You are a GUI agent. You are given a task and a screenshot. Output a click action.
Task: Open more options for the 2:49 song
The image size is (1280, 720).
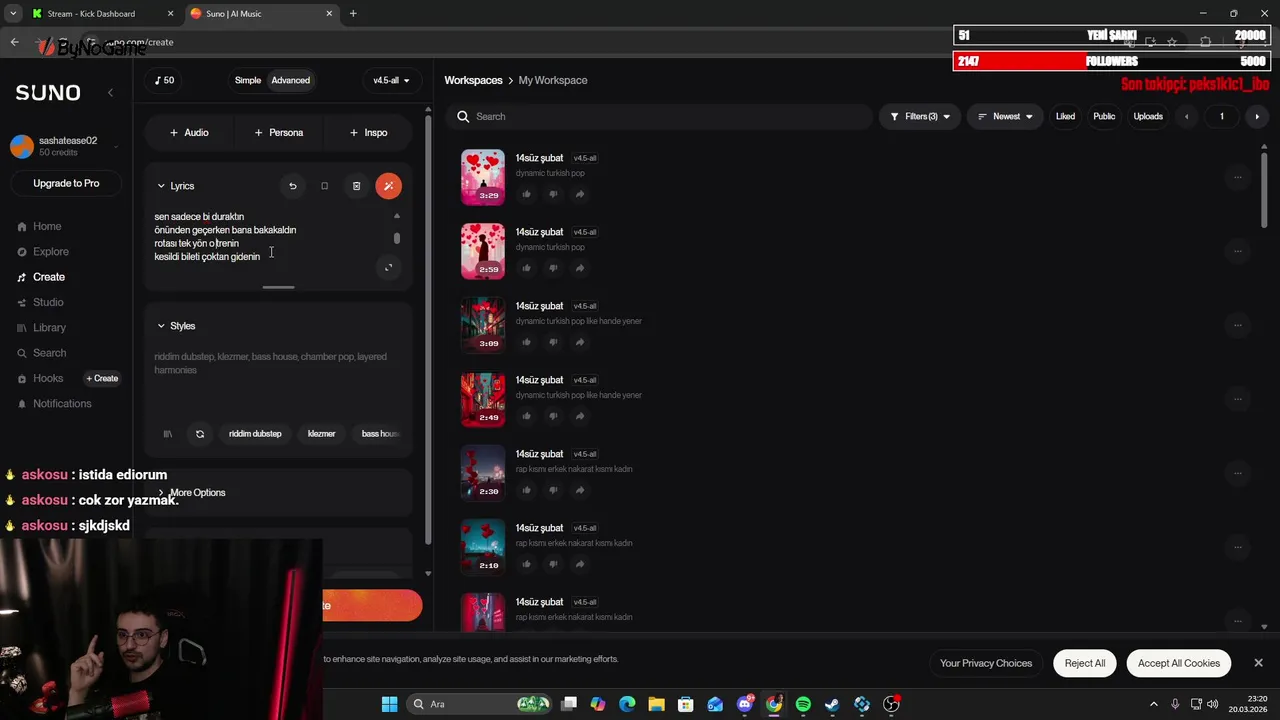(x=1237, y=399)
